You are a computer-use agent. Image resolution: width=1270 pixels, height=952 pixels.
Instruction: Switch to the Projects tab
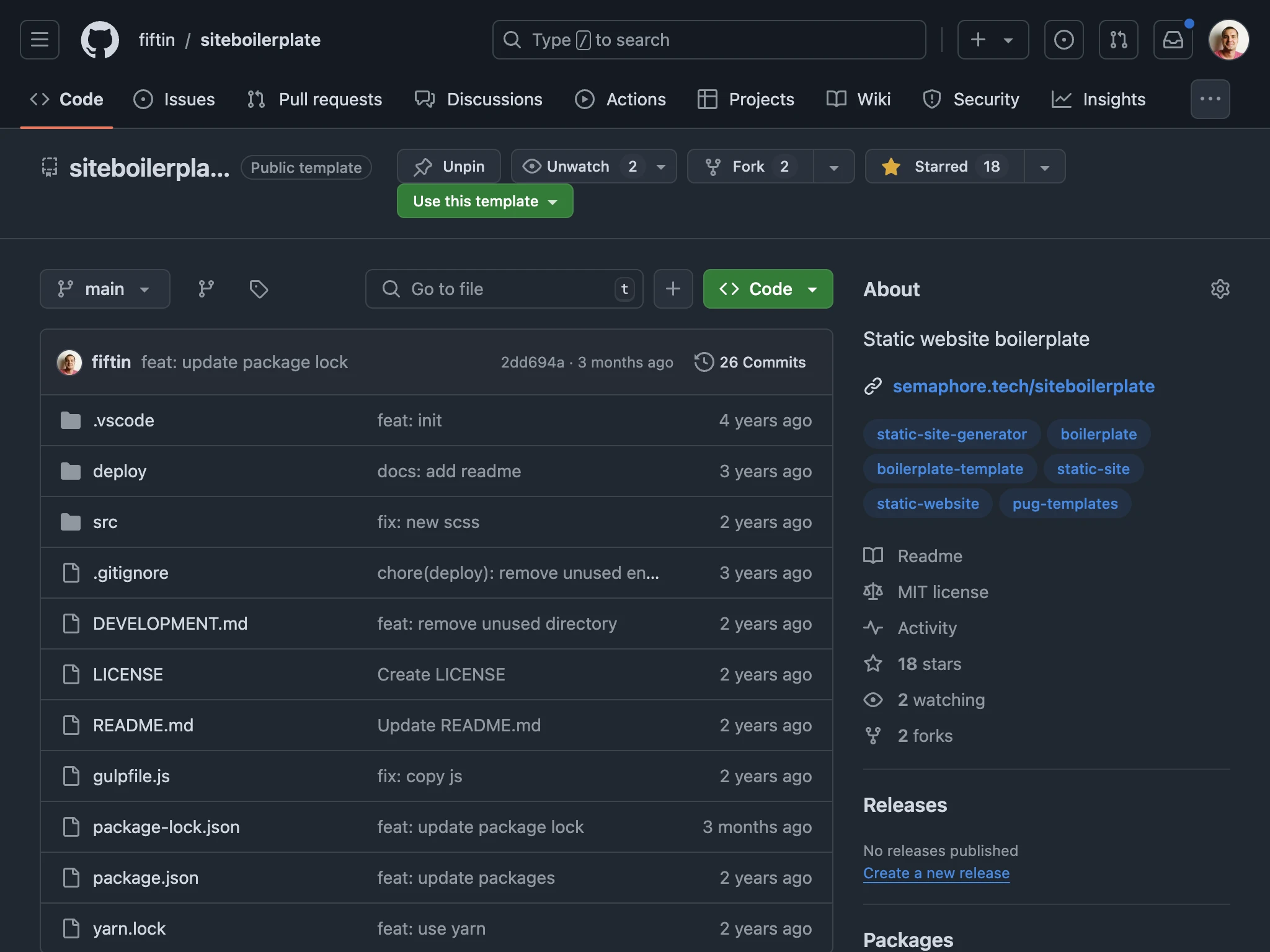click(x=745, y=99)
